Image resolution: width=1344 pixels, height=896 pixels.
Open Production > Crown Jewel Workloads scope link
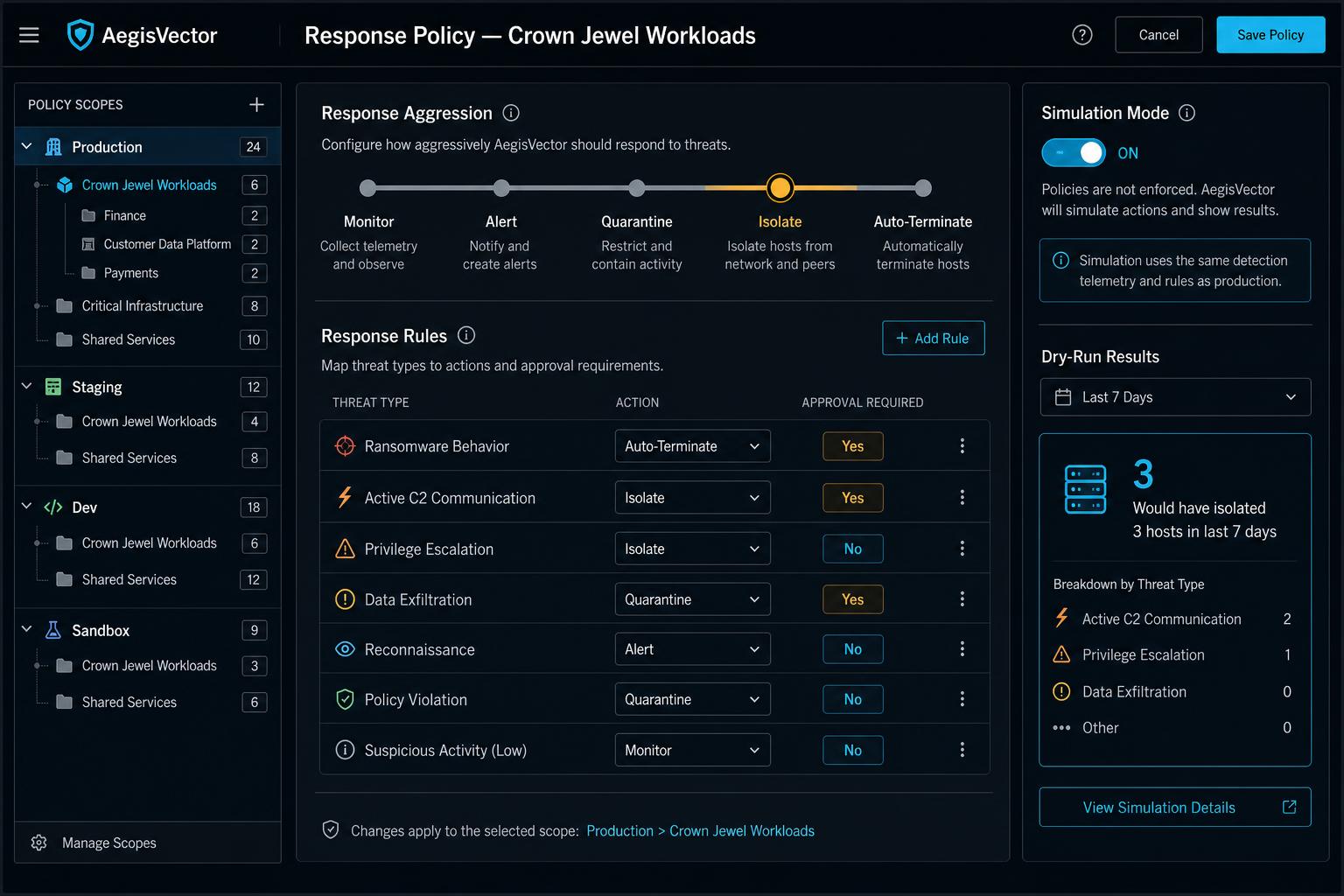click(700, 830)
